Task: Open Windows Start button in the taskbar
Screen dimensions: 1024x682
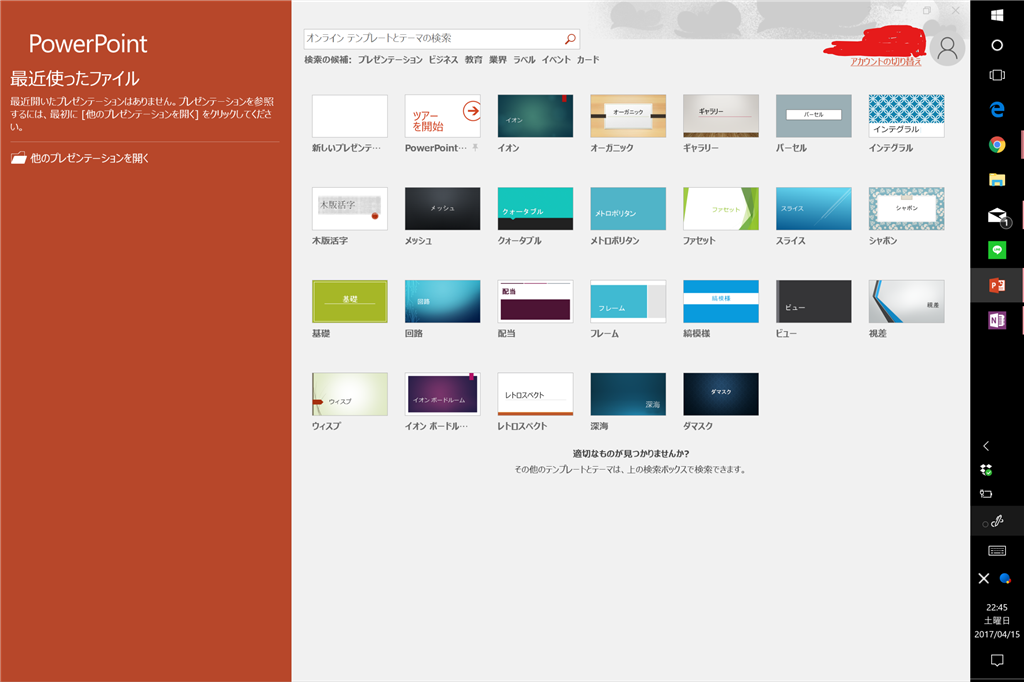Action: (997, 16)
